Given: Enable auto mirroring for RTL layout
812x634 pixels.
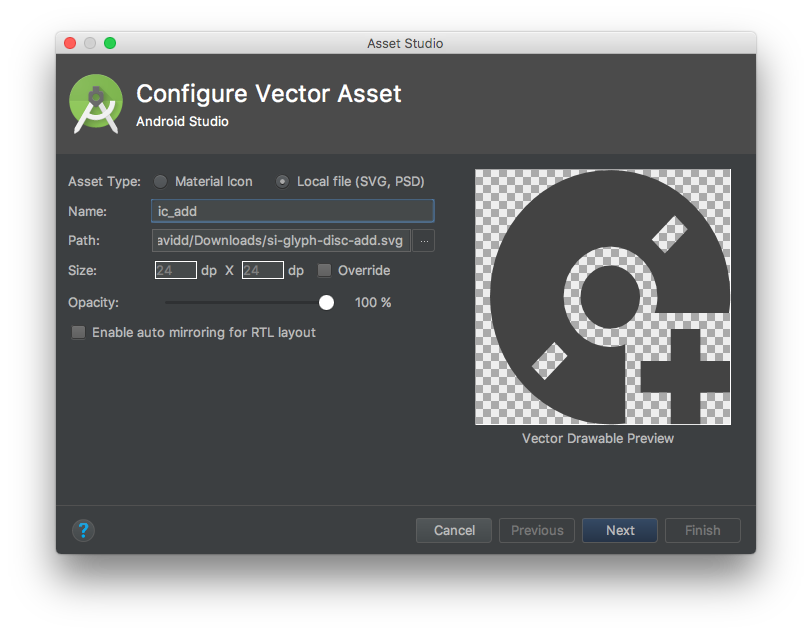Looking at the screenshot, I should click(78, 332).
